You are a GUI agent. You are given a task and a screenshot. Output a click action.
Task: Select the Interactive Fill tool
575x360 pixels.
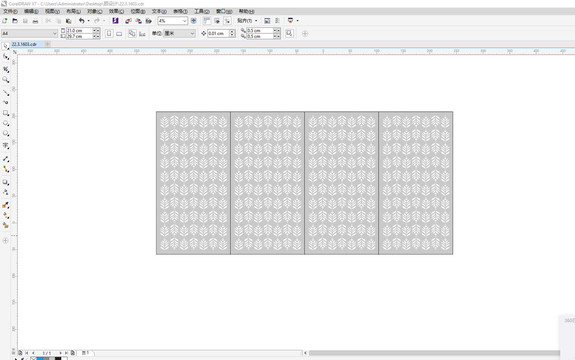coord(6,216)
